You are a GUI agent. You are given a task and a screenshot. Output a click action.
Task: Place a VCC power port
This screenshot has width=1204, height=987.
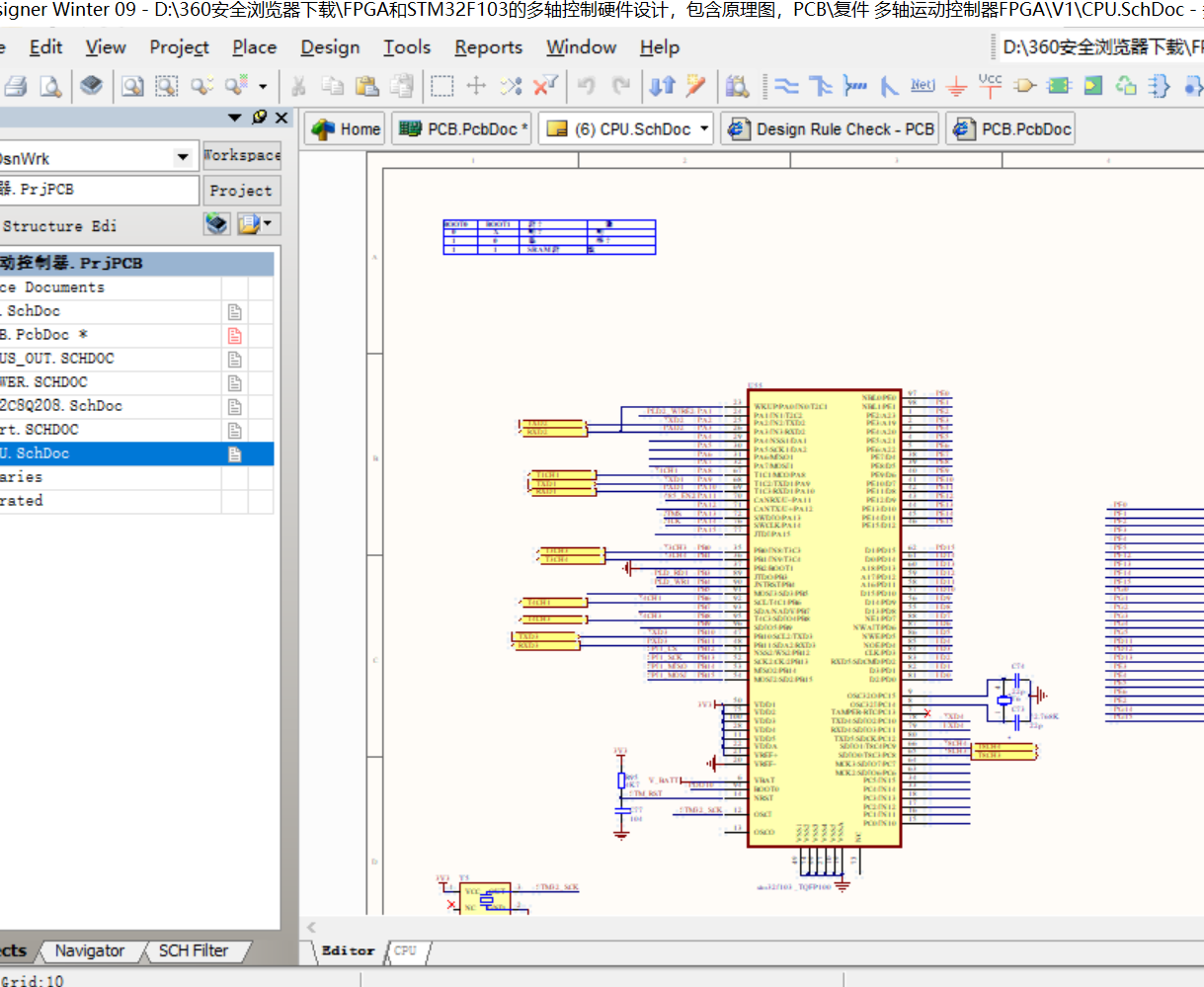point(990,85)
